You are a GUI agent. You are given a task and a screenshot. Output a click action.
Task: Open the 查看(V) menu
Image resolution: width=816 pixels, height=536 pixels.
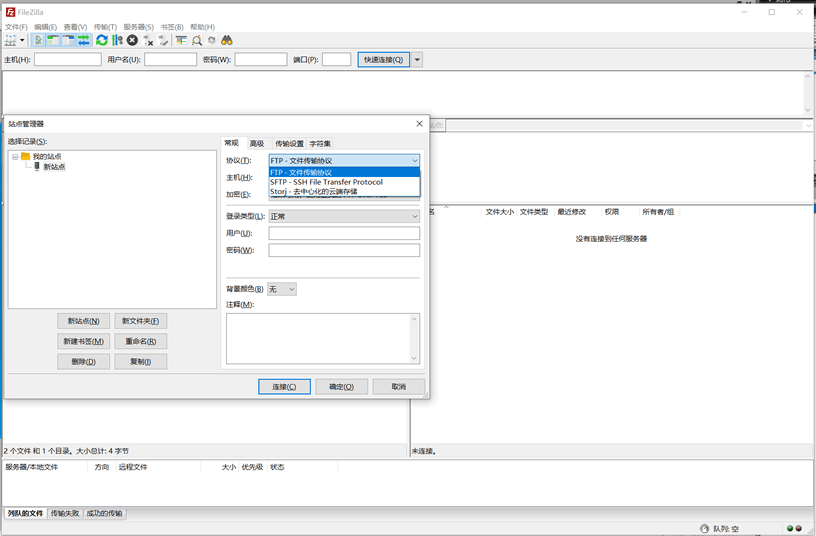75,27
